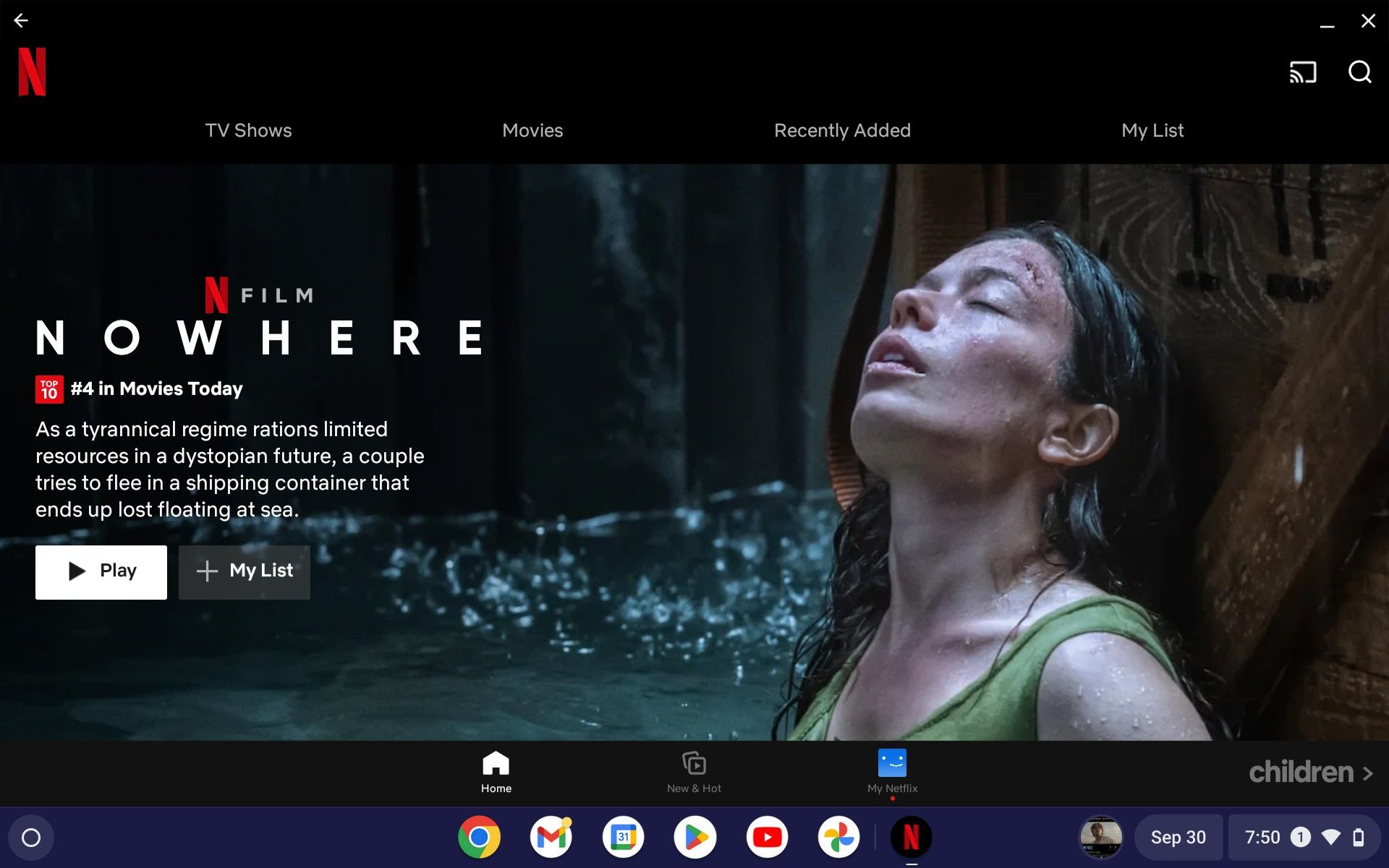Open the Top 10 badge next to ranking
Screen dimensions: 1389x868
coord(48,388)
